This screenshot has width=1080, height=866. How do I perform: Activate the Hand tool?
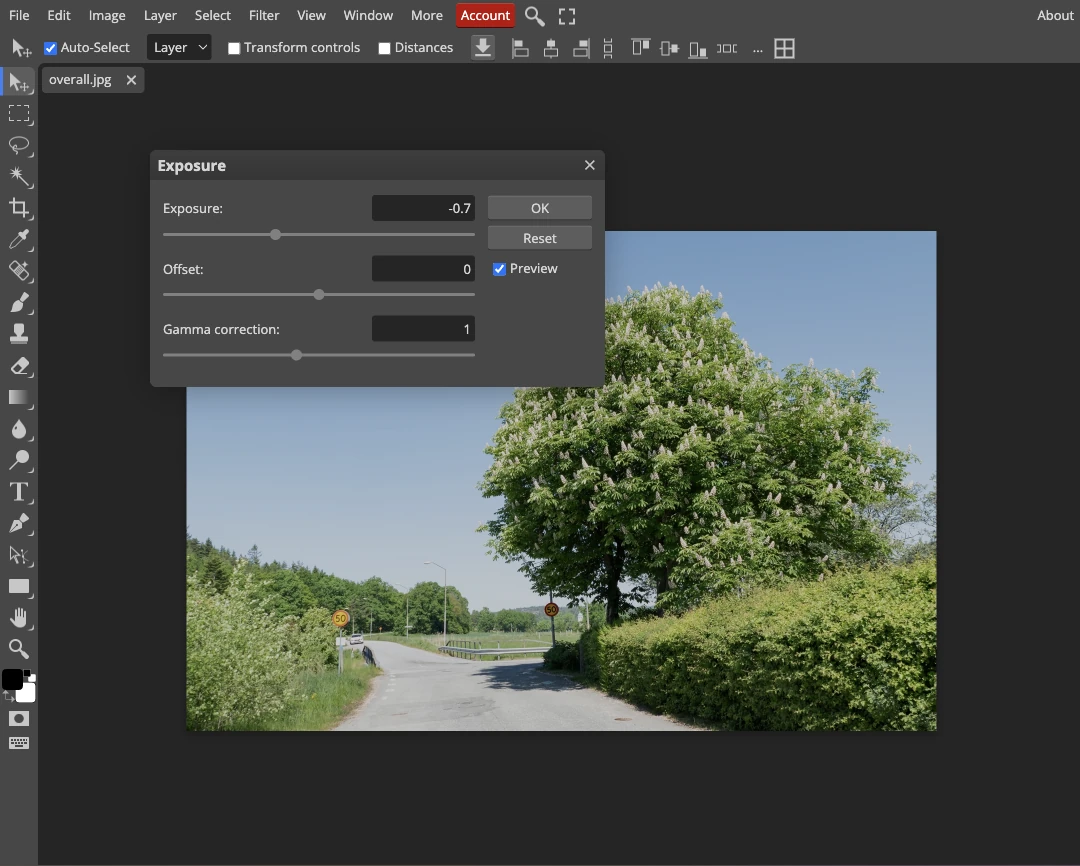click(x=19, y=618)
